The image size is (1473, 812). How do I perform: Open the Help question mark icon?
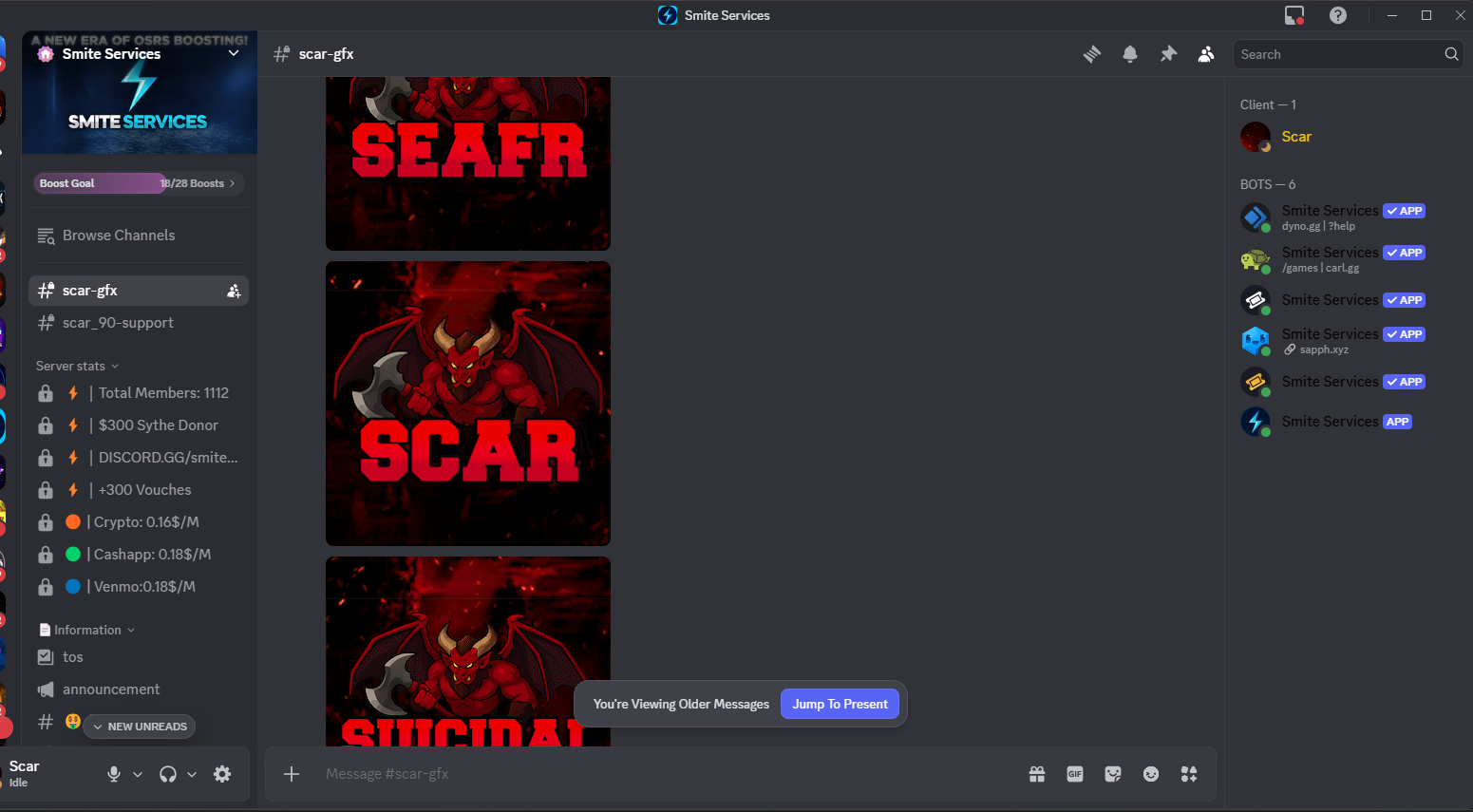(x=1338, y=15)
